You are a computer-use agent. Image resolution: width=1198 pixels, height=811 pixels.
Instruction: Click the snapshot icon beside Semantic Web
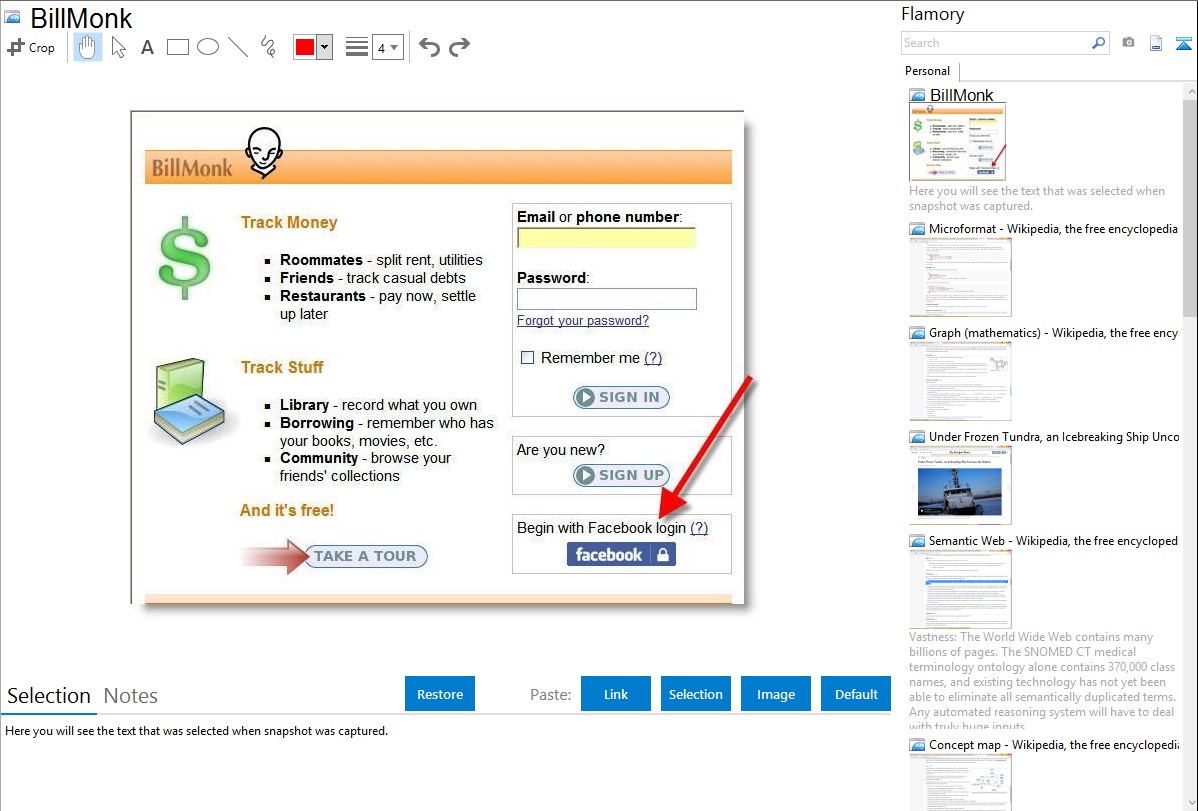click(x=918, y=541)
